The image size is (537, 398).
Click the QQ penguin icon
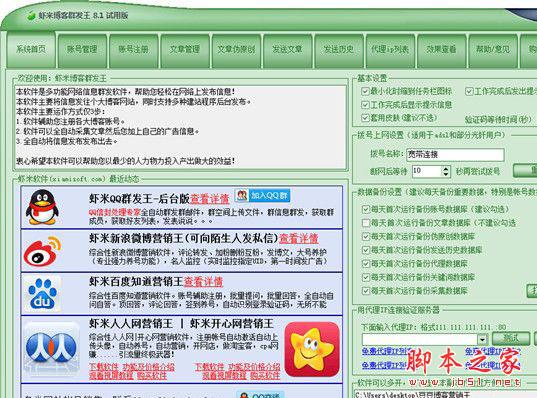(x=42, y=207)
